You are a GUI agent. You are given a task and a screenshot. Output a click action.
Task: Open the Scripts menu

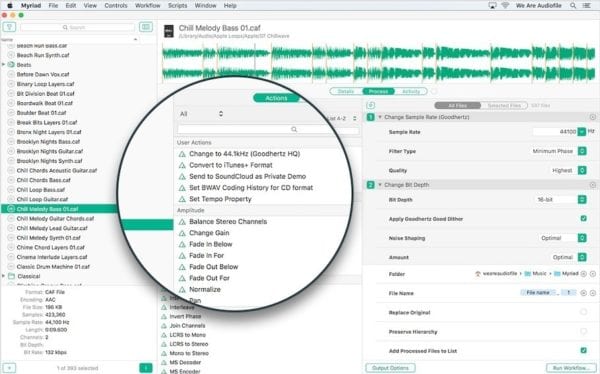pyautogui.click(x=178, y=5)
